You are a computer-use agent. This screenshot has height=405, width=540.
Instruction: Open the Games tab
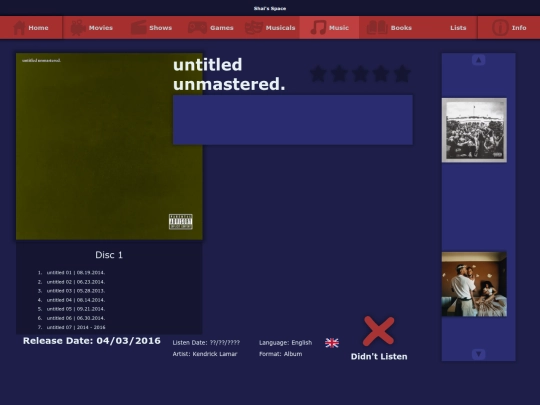point(211,28)
